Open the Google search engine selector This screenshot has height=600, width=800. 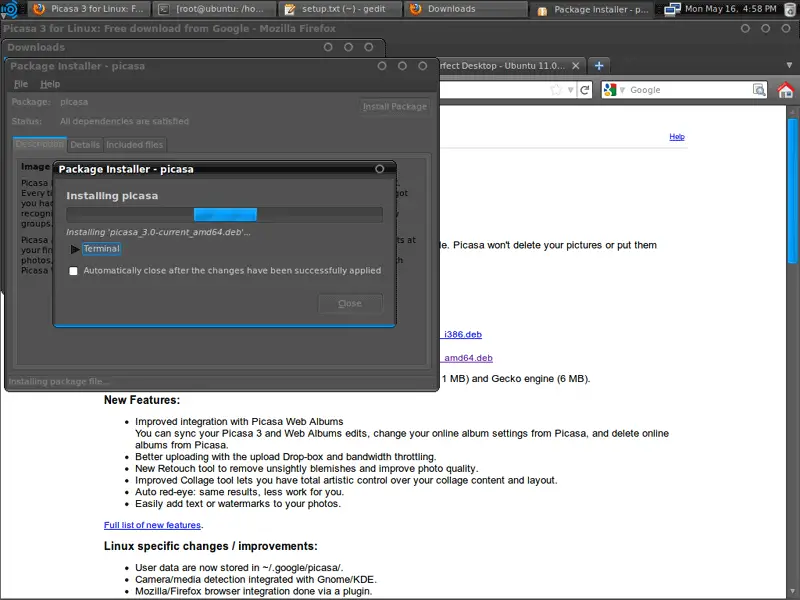pyautogui.click(x=614, y=90)
